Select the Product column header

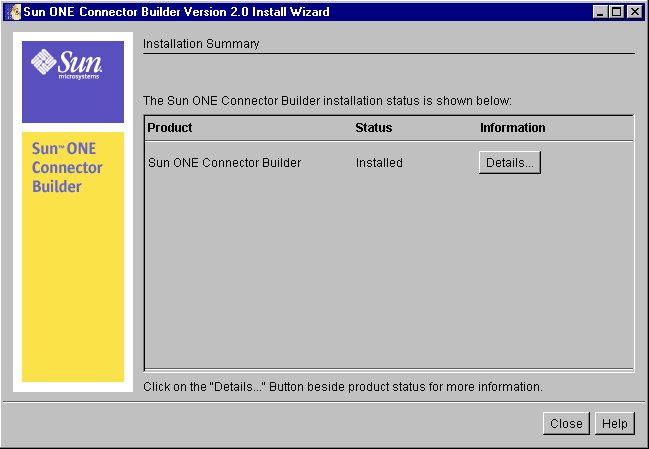170,127
